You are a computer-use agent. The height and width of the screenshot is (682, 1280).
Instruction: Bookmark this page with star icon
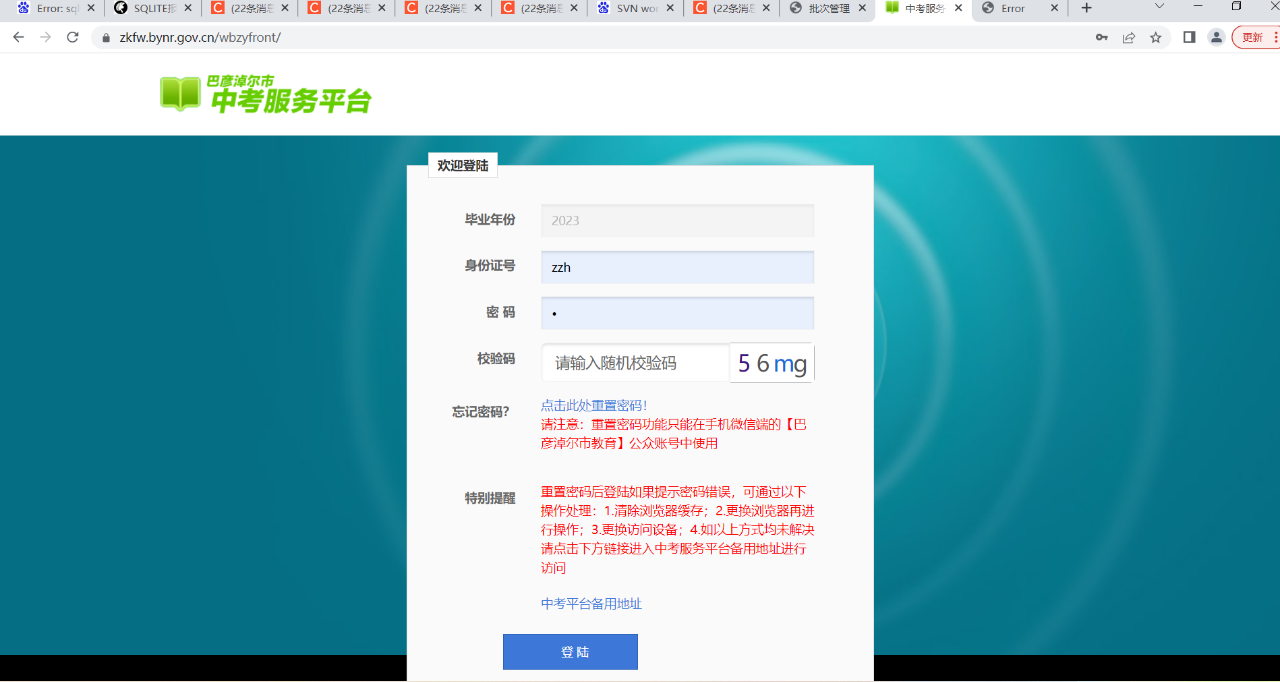pyautogui.click(x=1156, y=37)
